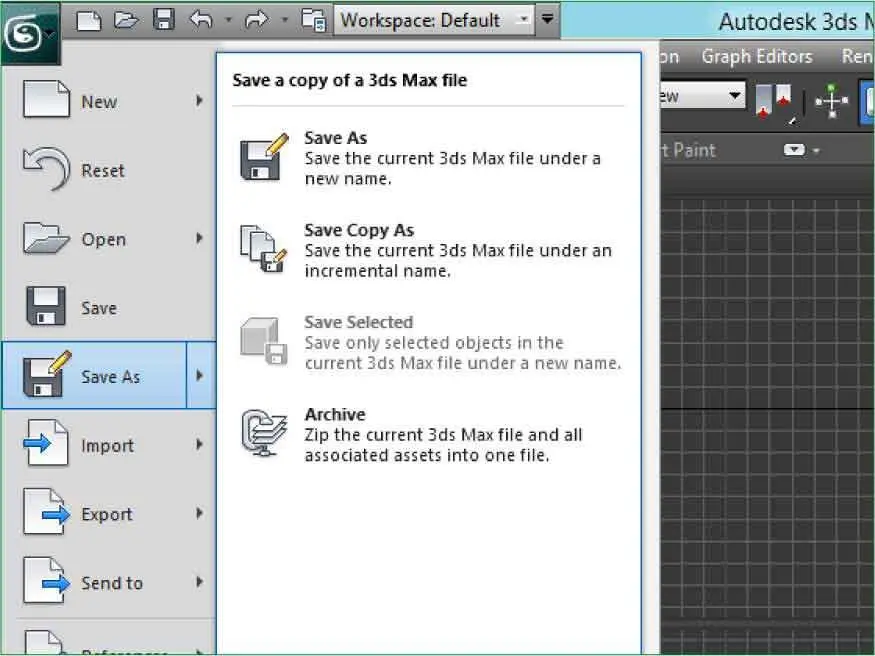Viewport: 875px width, 656px height.
Task: Expand the Export submenu arrow
Action: 199,513
